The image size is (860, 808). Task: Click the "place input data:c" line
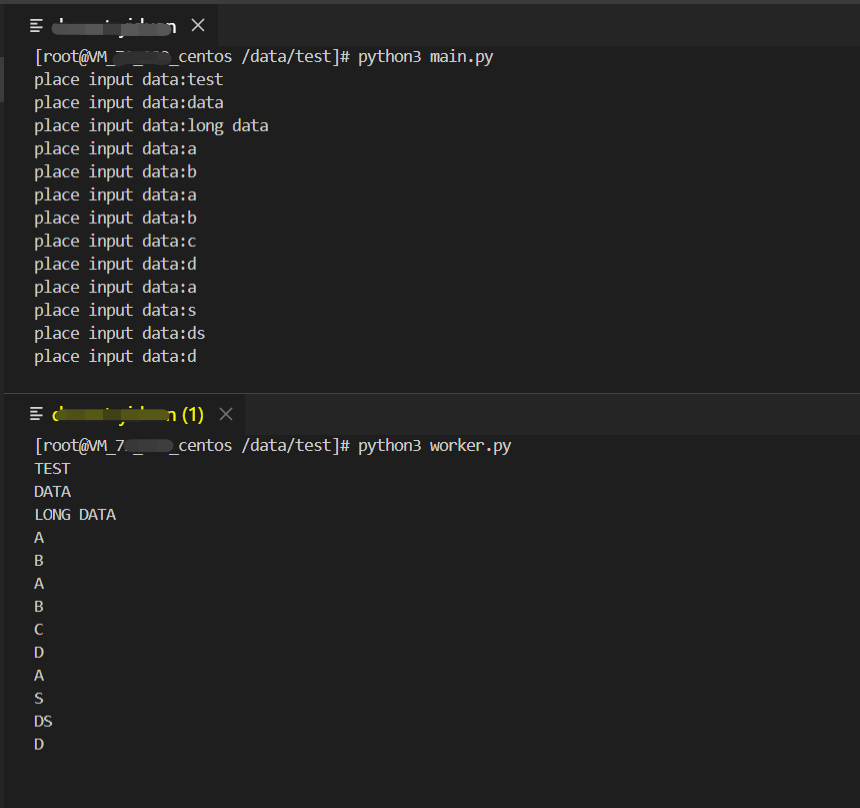(115, 242)
